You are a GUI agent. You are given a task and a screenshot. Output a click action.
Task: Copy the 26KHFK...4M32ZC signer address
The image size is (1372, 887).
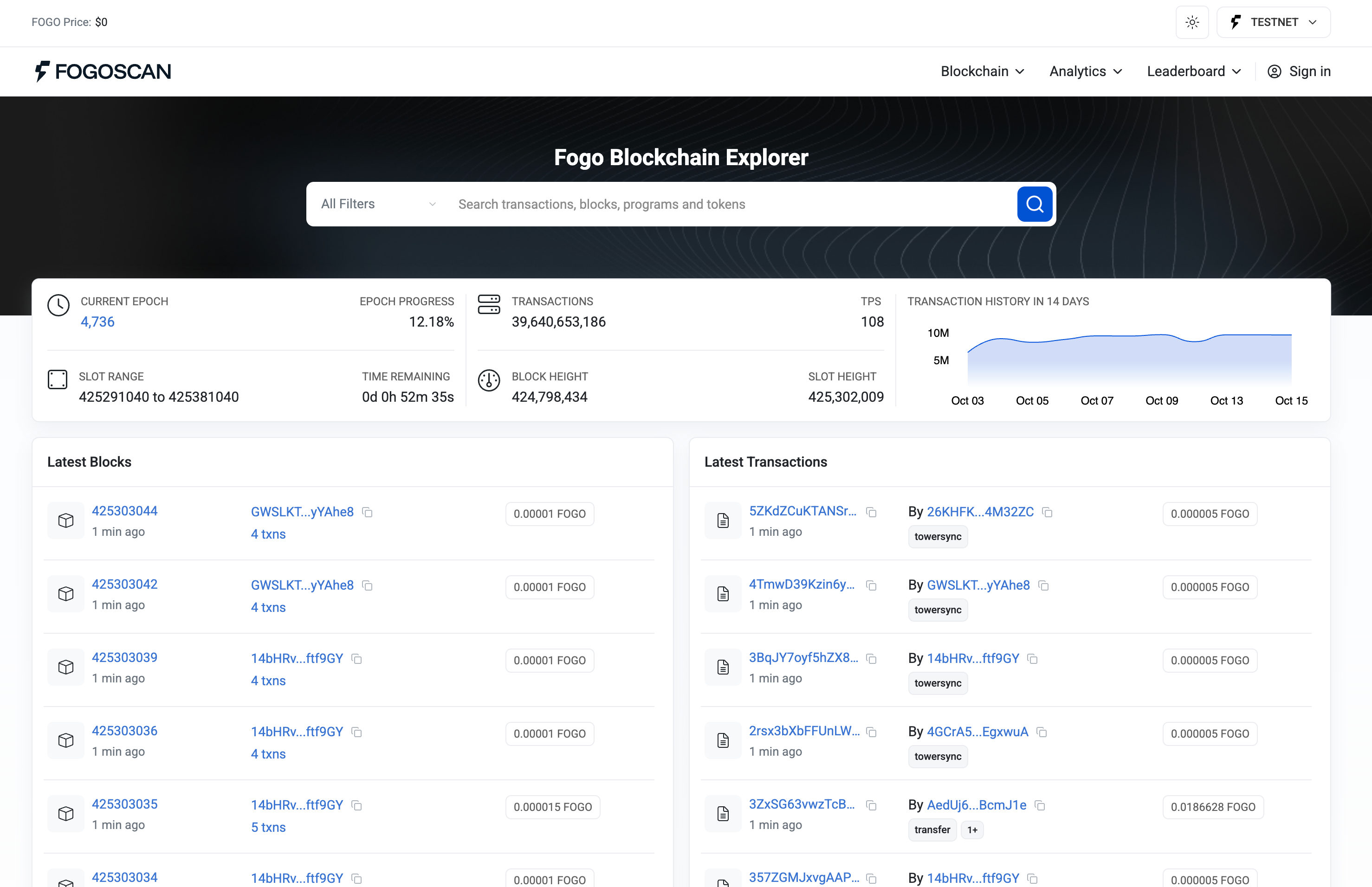1047,512
